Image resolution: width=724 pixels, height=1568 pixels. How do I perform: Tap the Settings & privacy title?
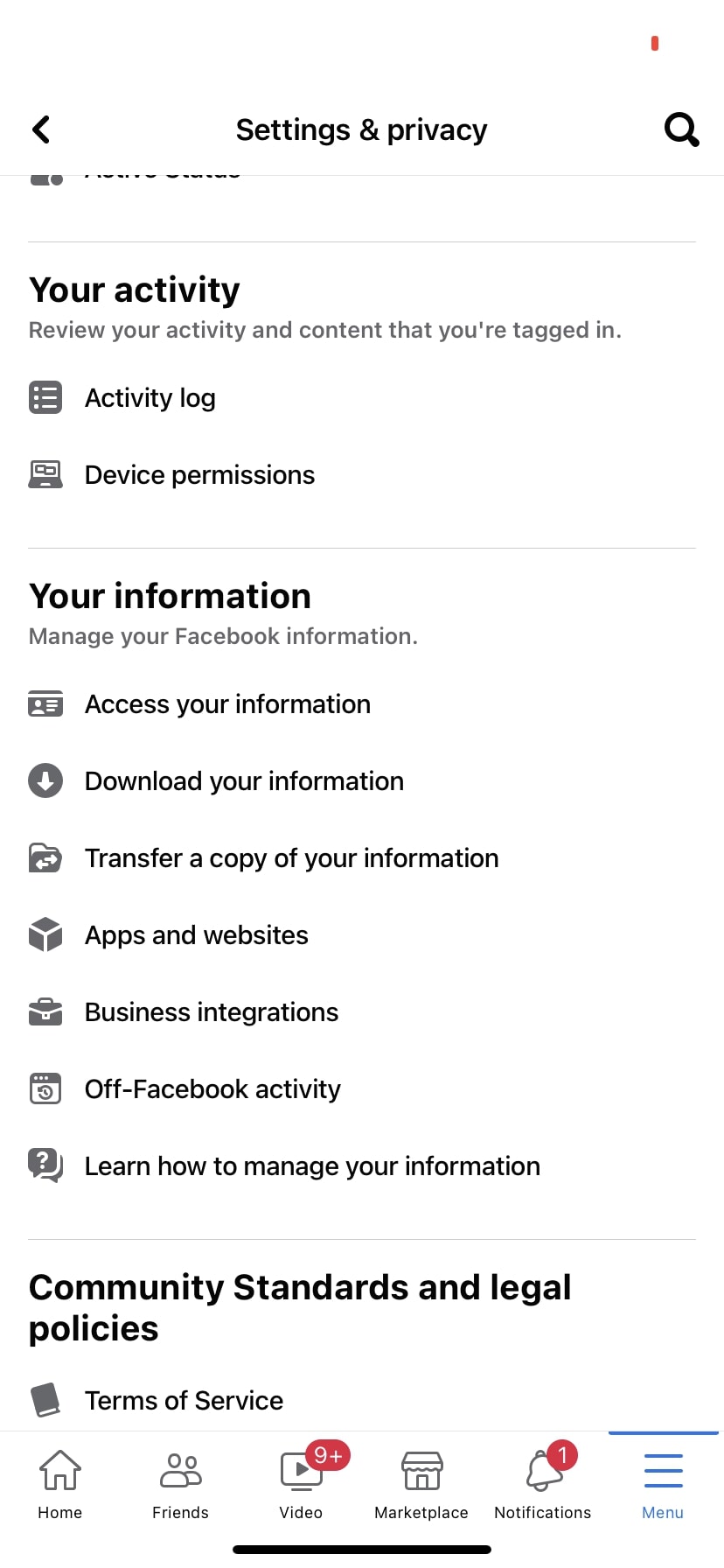[361, 129]
